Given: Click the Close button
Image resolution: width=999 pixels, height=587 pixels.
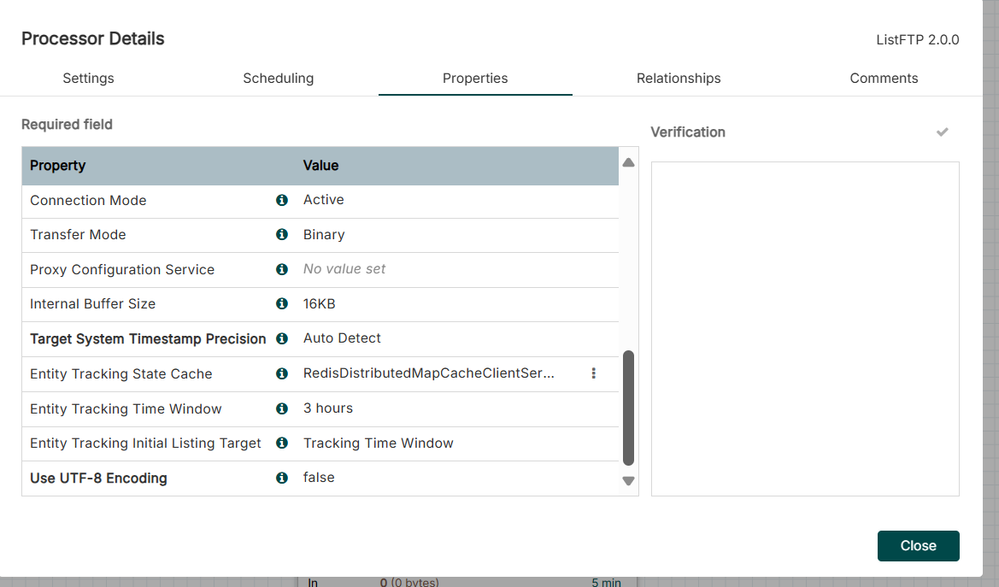Looking at the screenshot, I should (917, 545).
